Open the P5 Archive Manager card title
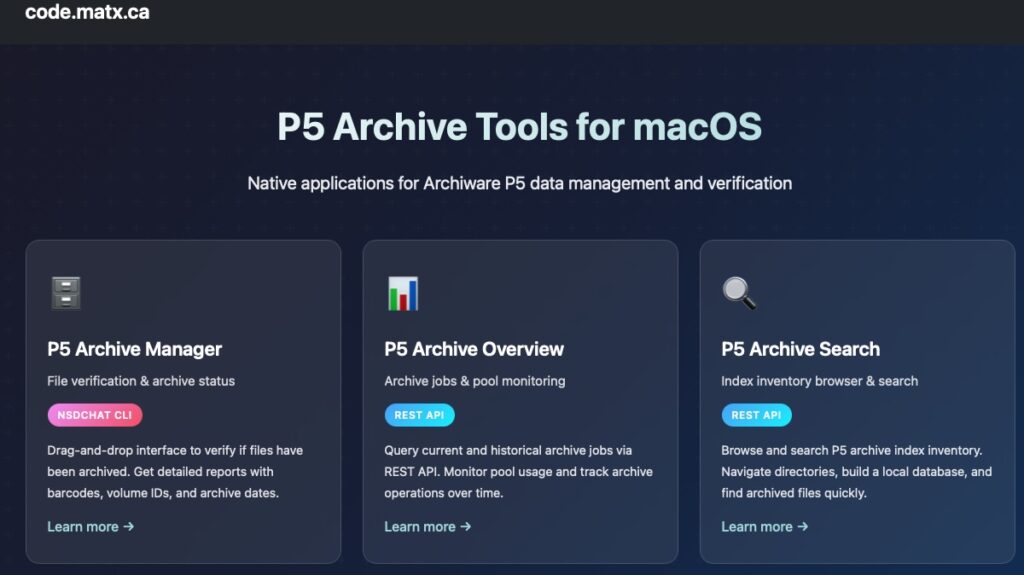The height and width of the screenshot is (575, 1024). click(134, 349)
